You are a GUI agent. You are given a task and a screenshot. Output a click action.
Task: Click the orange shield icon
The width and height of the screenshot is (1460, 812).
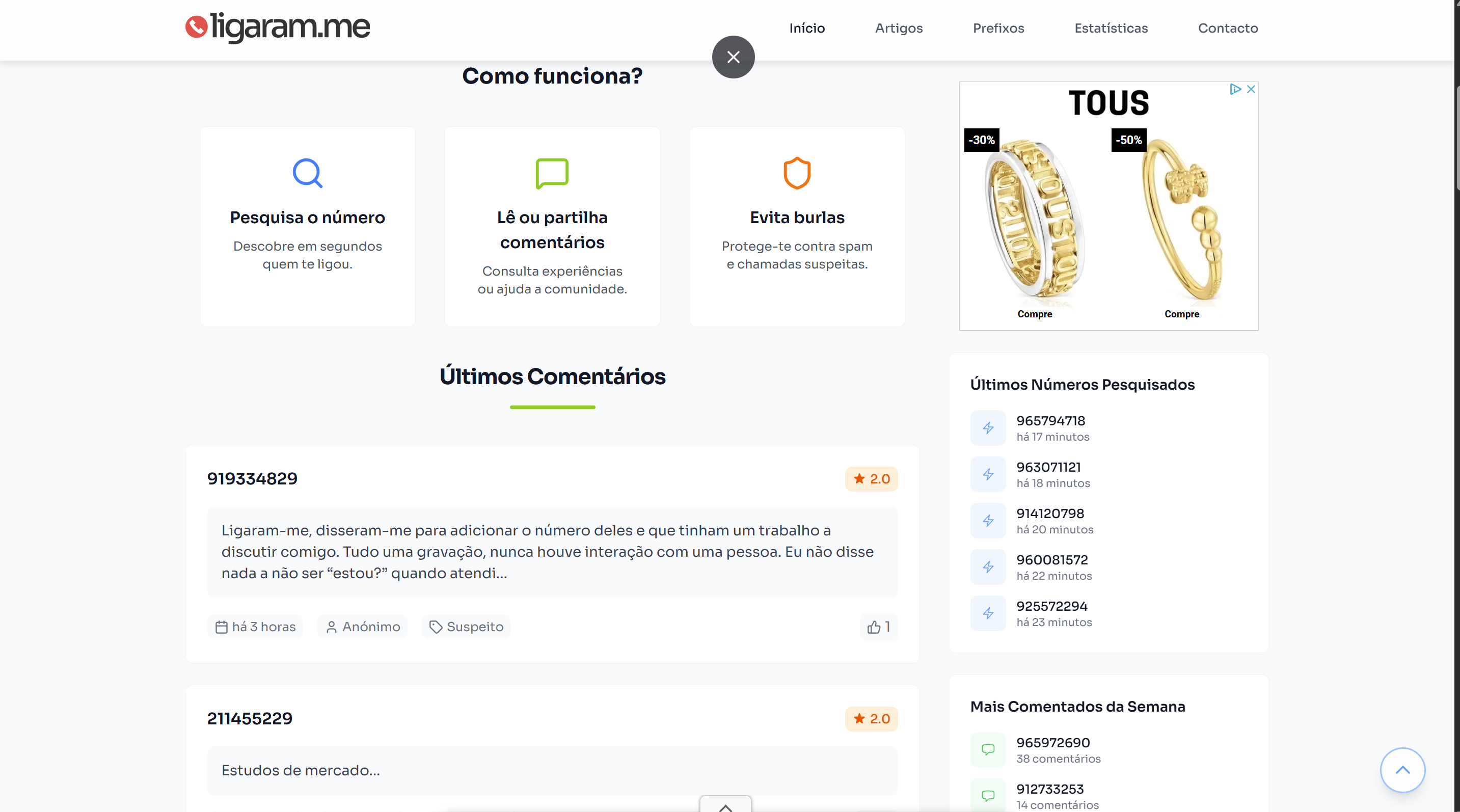[x=797, y=173]
